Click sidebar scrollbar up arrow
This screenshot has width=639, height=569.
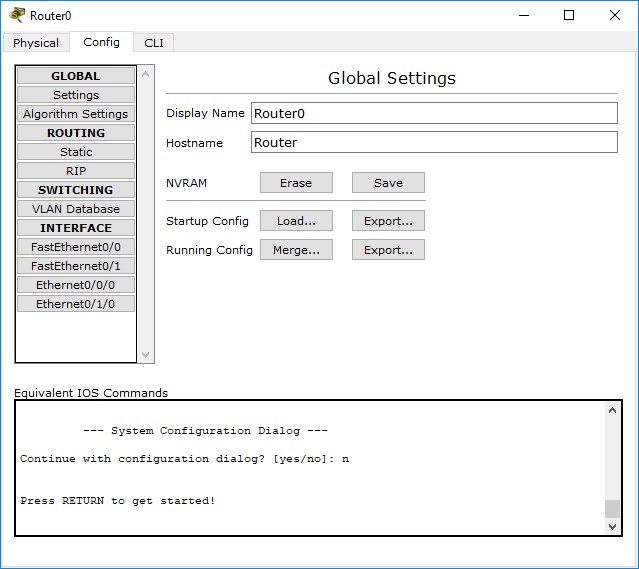(145, 74)
